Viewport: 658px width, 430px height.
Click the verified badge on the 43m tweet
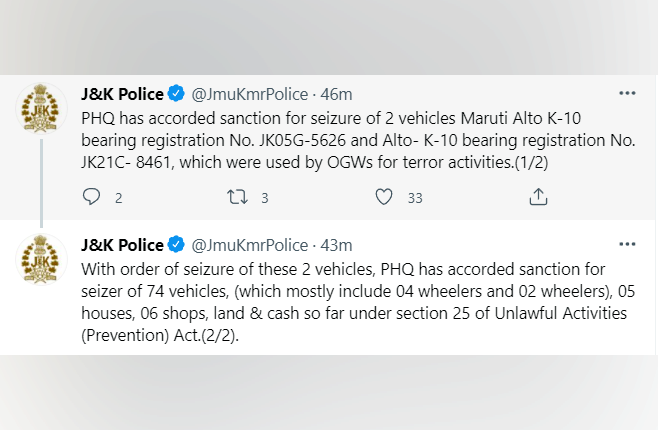pyautogui.click(x=176, y=245)
